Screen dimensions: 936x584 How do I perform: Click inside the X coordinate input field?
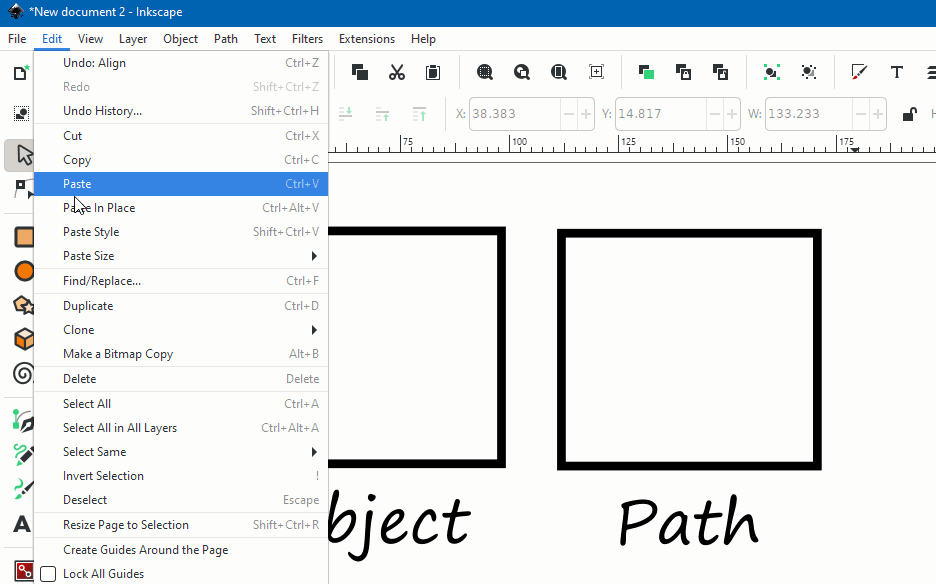click(x=510, y=114)
